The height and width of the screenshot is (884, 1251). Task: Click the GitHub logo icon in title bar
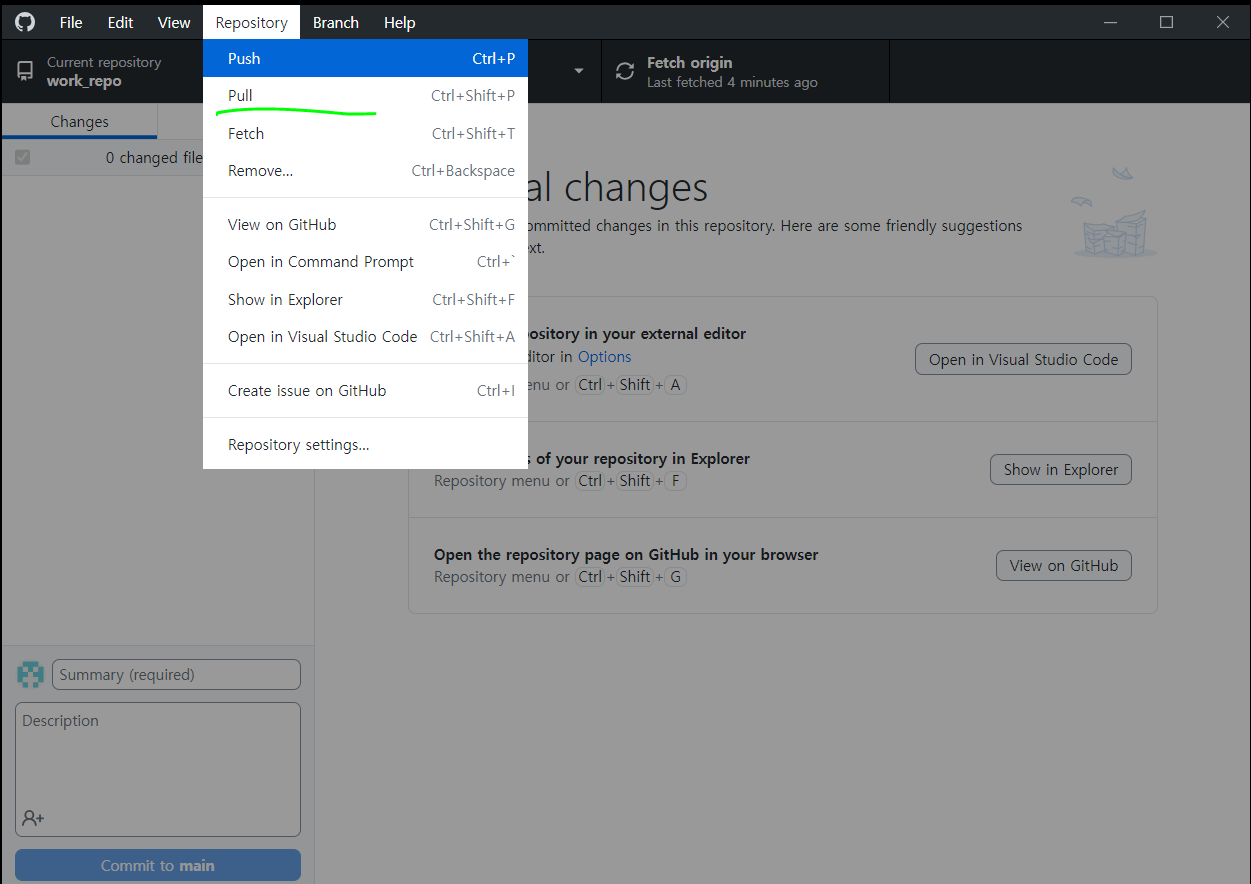coord(24,22)
